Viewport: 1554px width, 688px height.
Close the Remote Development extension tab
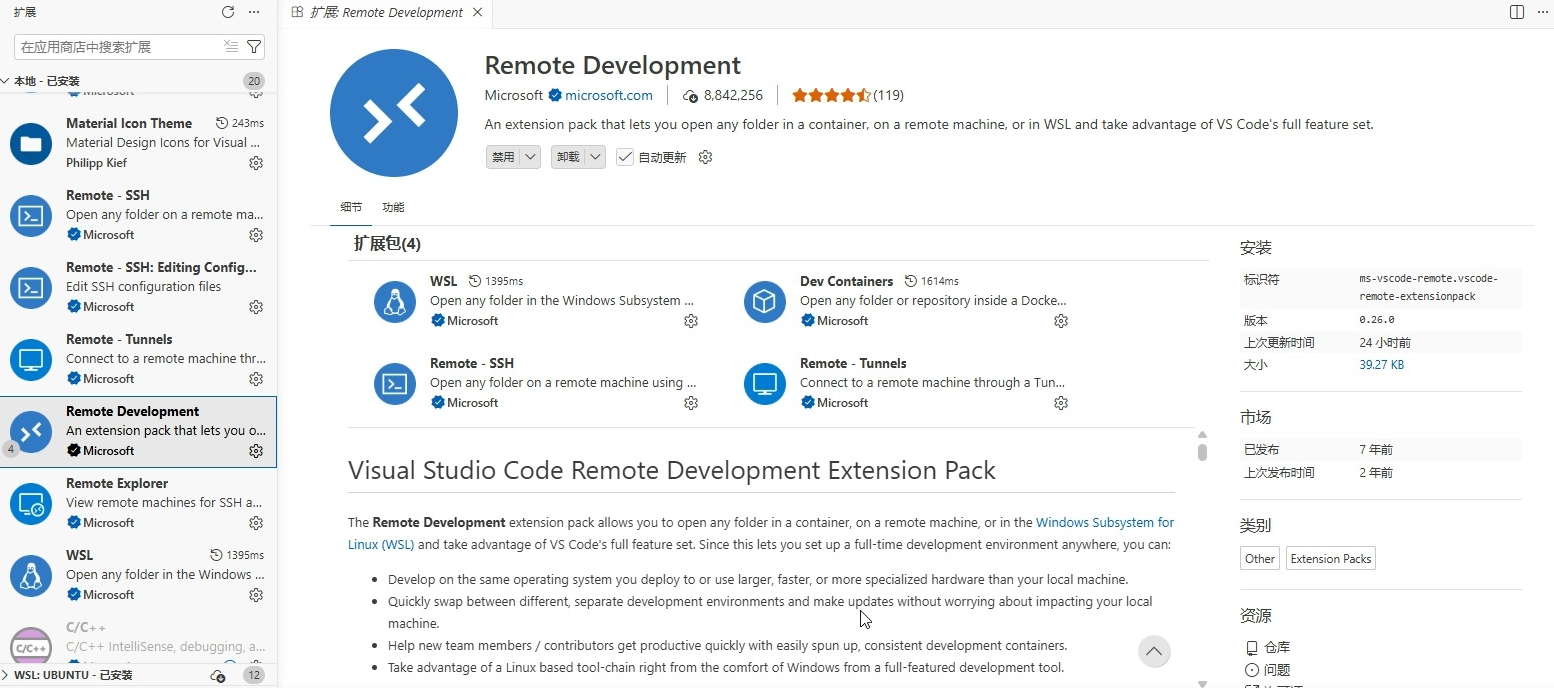click(477, 12)
